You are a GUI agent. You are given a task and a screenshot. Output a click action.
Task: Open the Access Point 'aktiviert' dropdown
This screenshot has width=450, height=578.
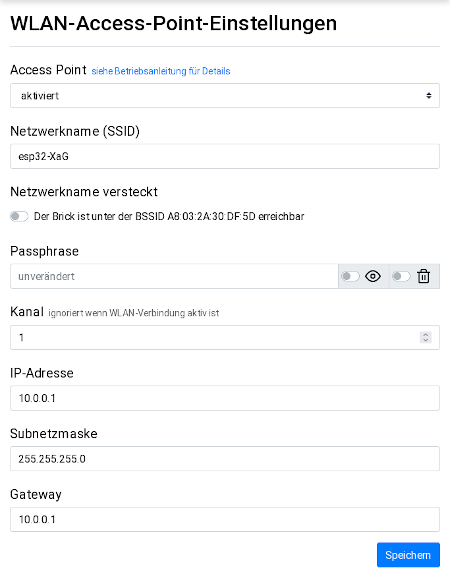click(225, 95)
